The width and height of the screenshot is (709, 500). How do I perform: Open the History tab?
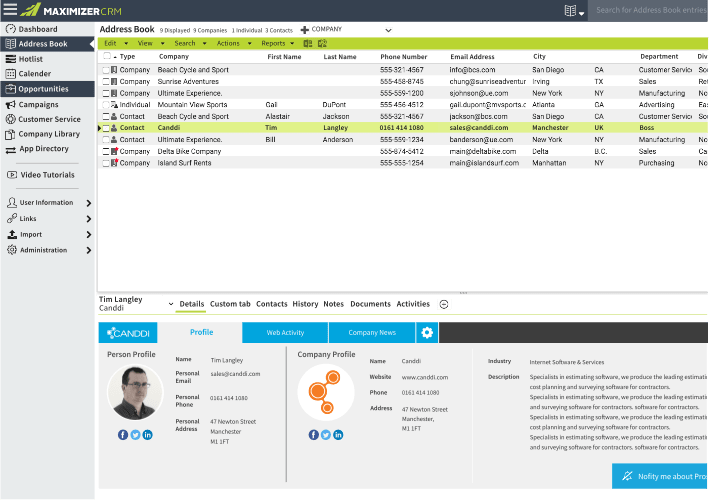pos(305,304)
